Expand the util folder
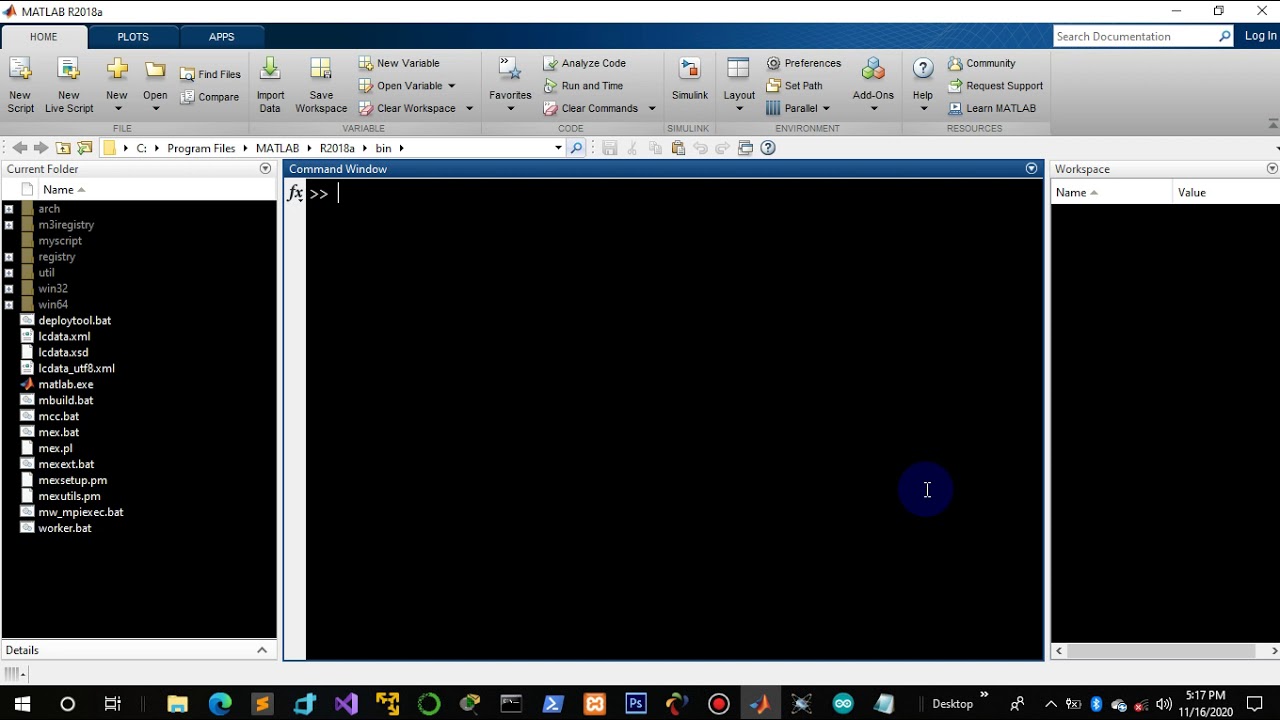Viewport: 1280px width, 720px height. click(9, 273)
